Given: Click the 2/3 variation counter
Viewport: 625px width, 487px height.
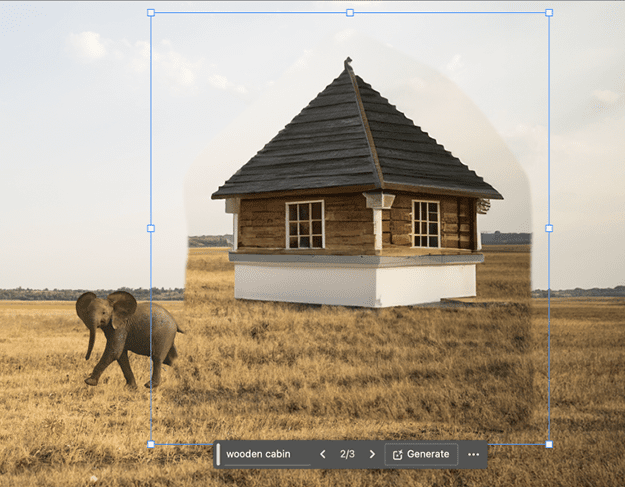Looking at the screenshot, I should point(347,454).
